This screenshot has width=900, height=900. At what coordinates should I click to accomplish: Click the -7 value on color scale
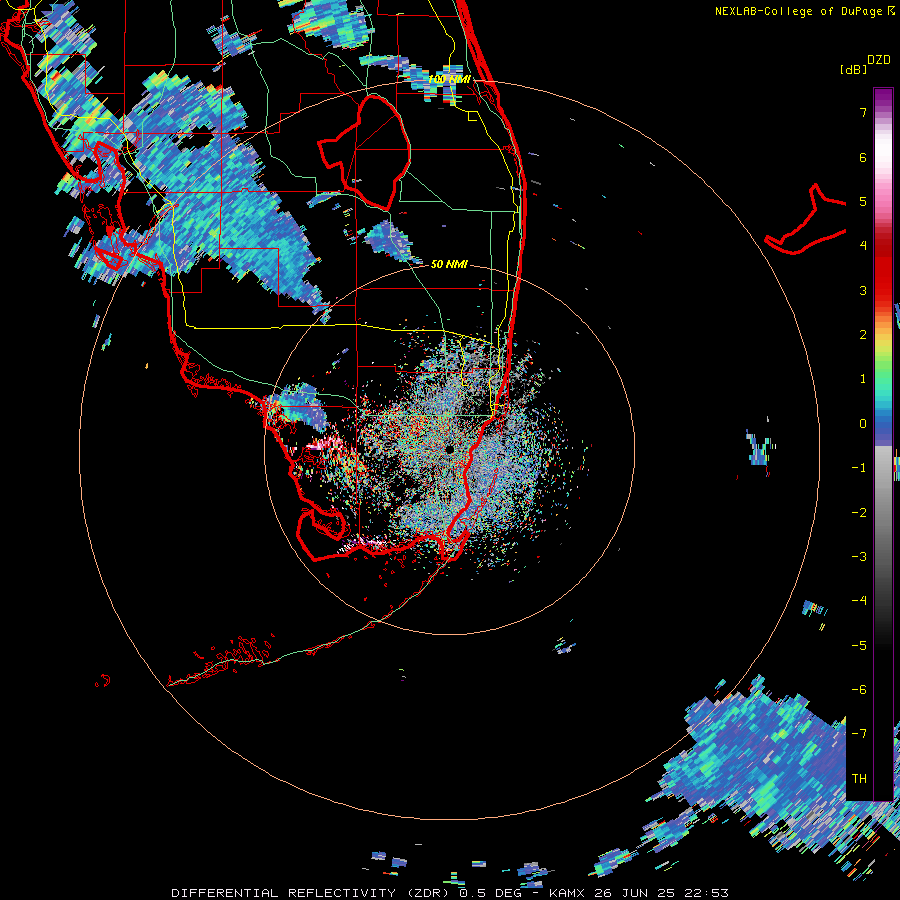859,734
